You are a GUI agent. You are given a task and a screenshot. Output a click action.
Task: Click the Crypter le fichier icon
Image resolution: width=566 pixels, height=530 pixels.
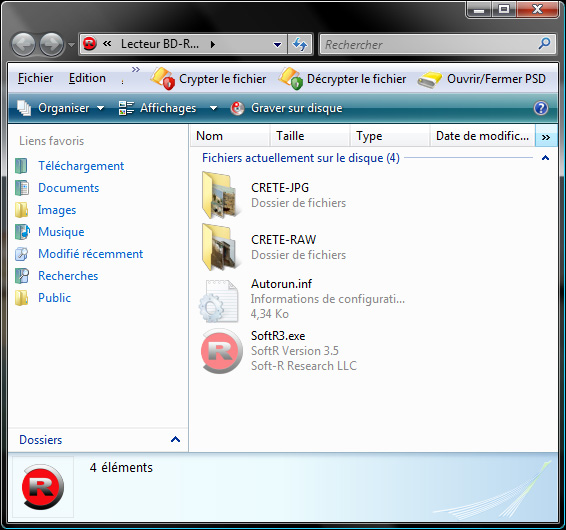[x=162, y=78]
